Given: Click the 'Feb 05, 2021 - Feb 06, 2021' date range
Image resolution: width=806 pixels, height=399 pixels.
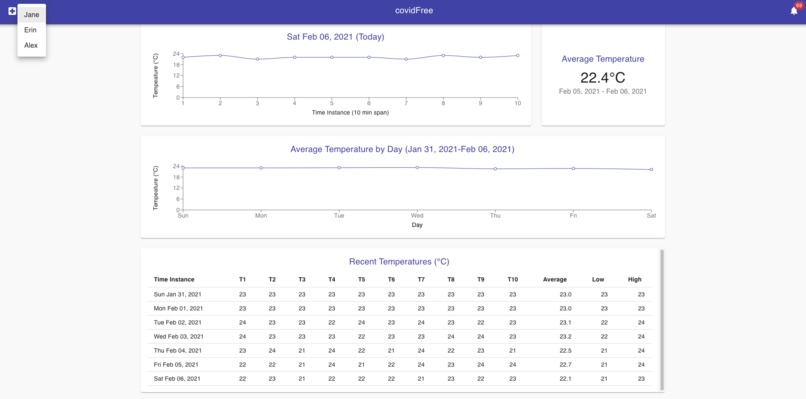Looking at the screenshot, I should tap(602, 92).
